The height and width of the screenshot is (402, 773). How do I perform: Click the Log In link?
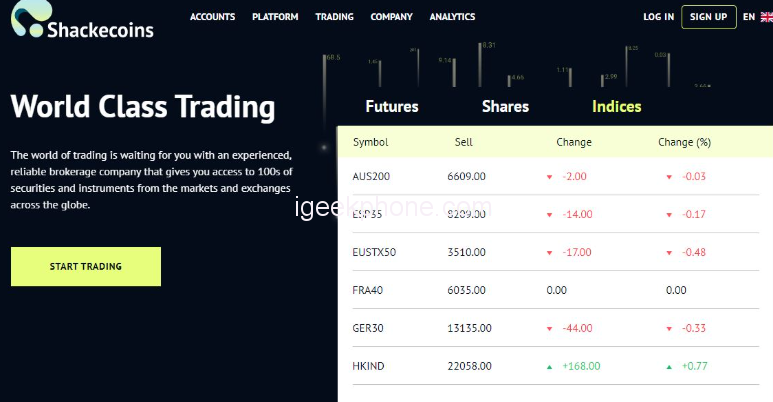coord(658,17)
